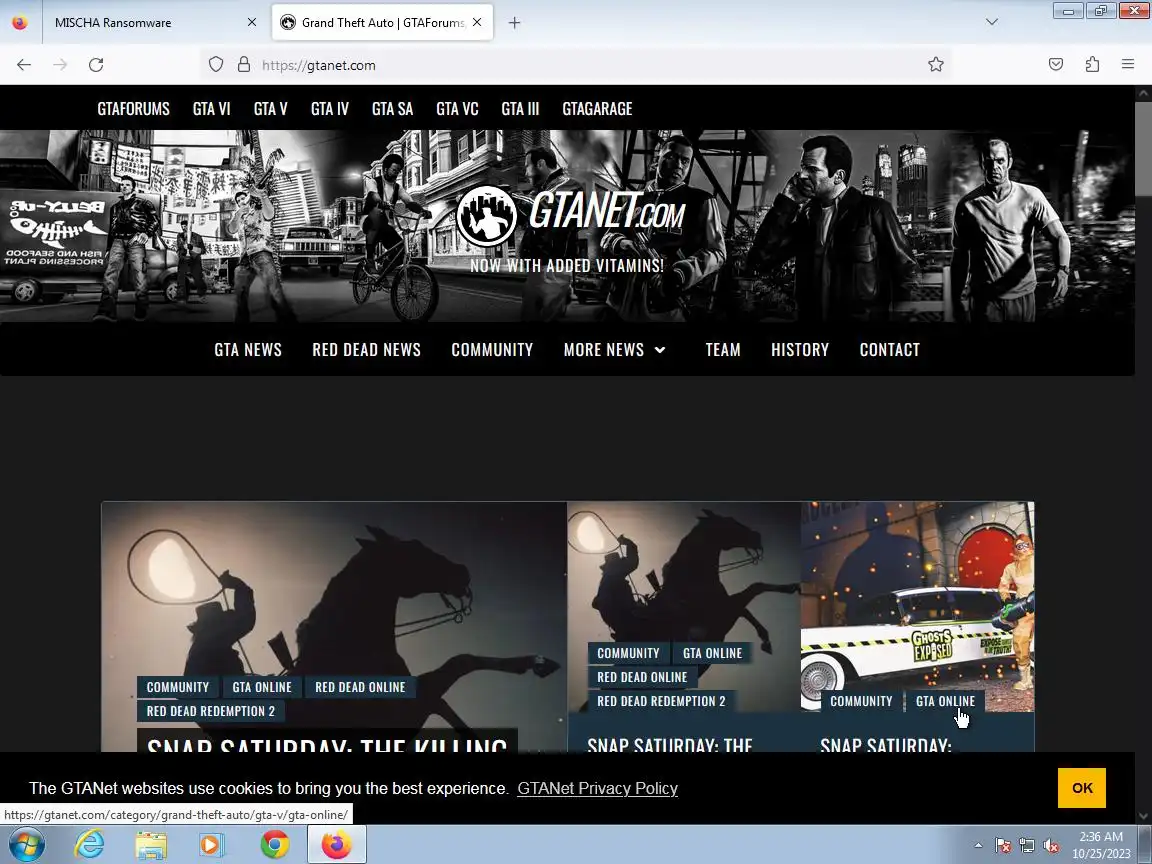
Task: Launch Google Chrome from the taskbar
Action: (275, 845)
